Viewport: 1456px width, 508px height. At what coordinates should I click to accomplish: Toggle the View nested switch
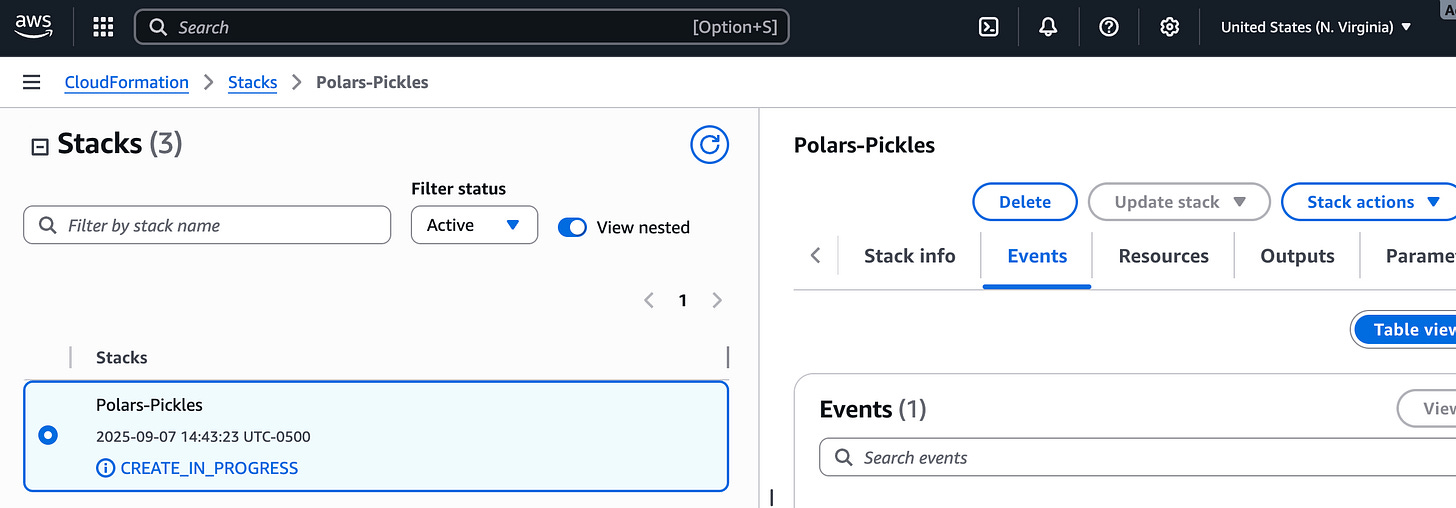[x=572, y=227]
